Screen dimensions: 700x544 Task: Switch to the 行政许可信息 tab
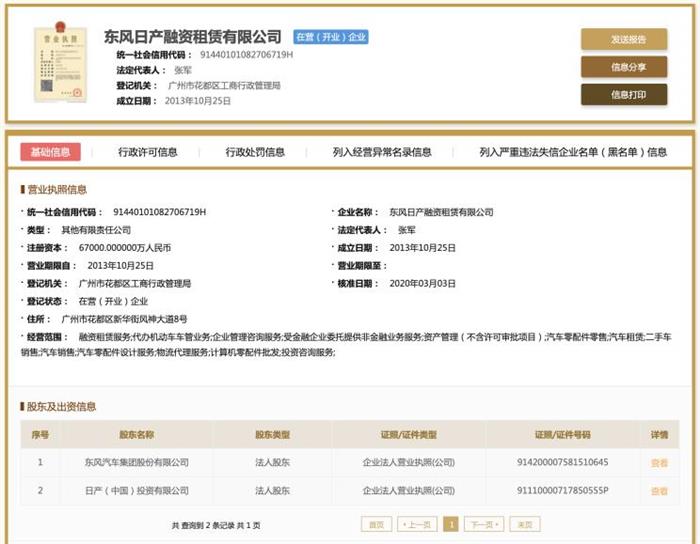point(148,152)
